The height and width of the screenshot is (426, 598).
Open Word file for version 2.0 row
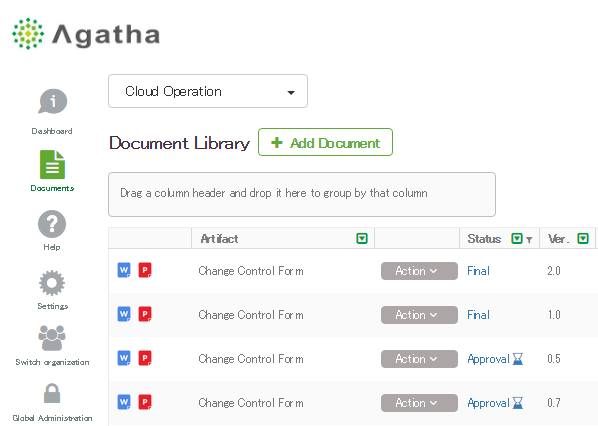(124, 270)
